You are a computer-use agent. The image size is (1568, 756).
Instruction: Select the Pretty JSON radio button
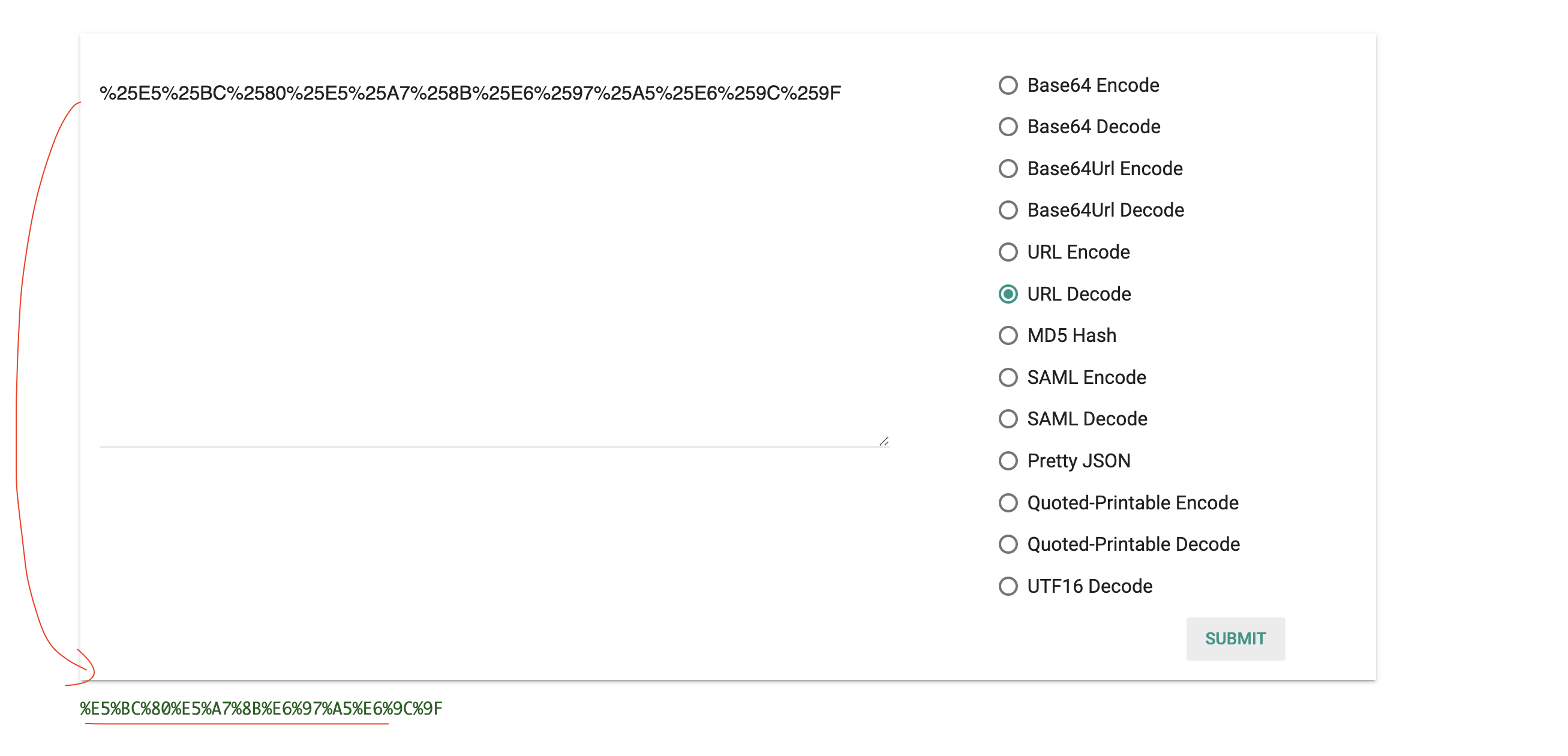(x=1008, y=461)
